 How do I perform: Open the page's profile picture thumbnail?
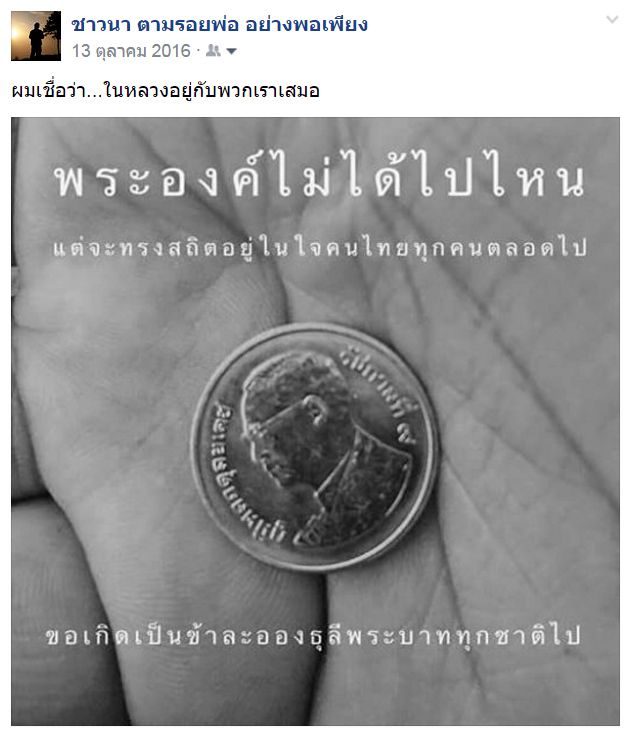pos(36,36)
